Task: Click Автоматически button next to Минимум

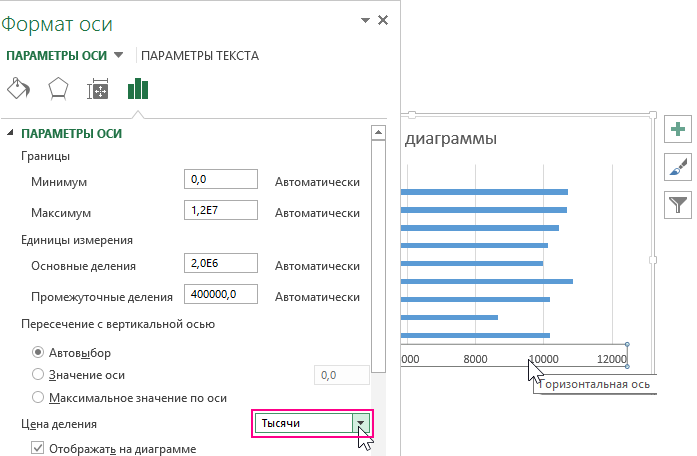Action: tap(317, 182)
